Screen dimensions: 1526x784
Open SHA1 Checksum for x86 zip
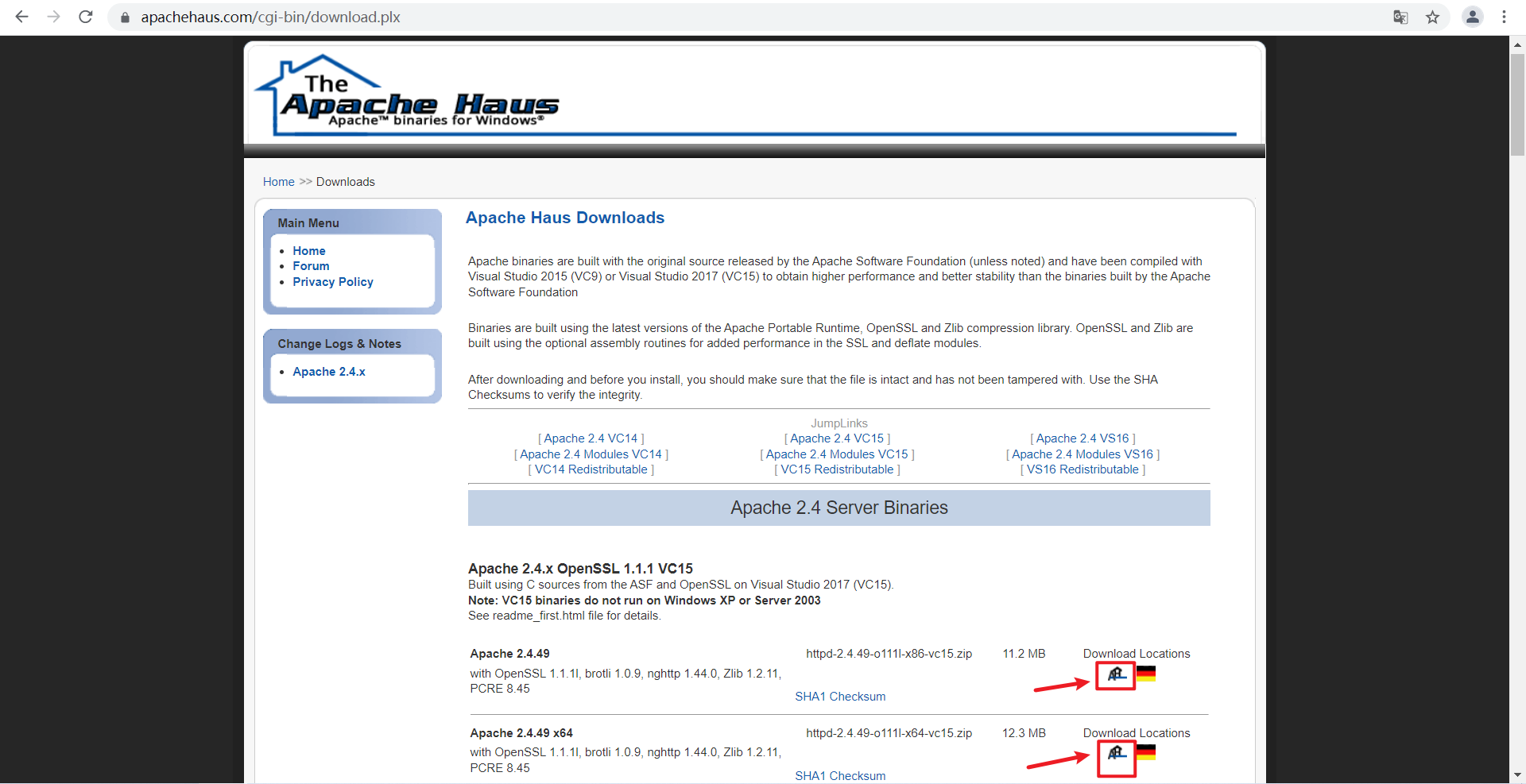pos(840,697)
